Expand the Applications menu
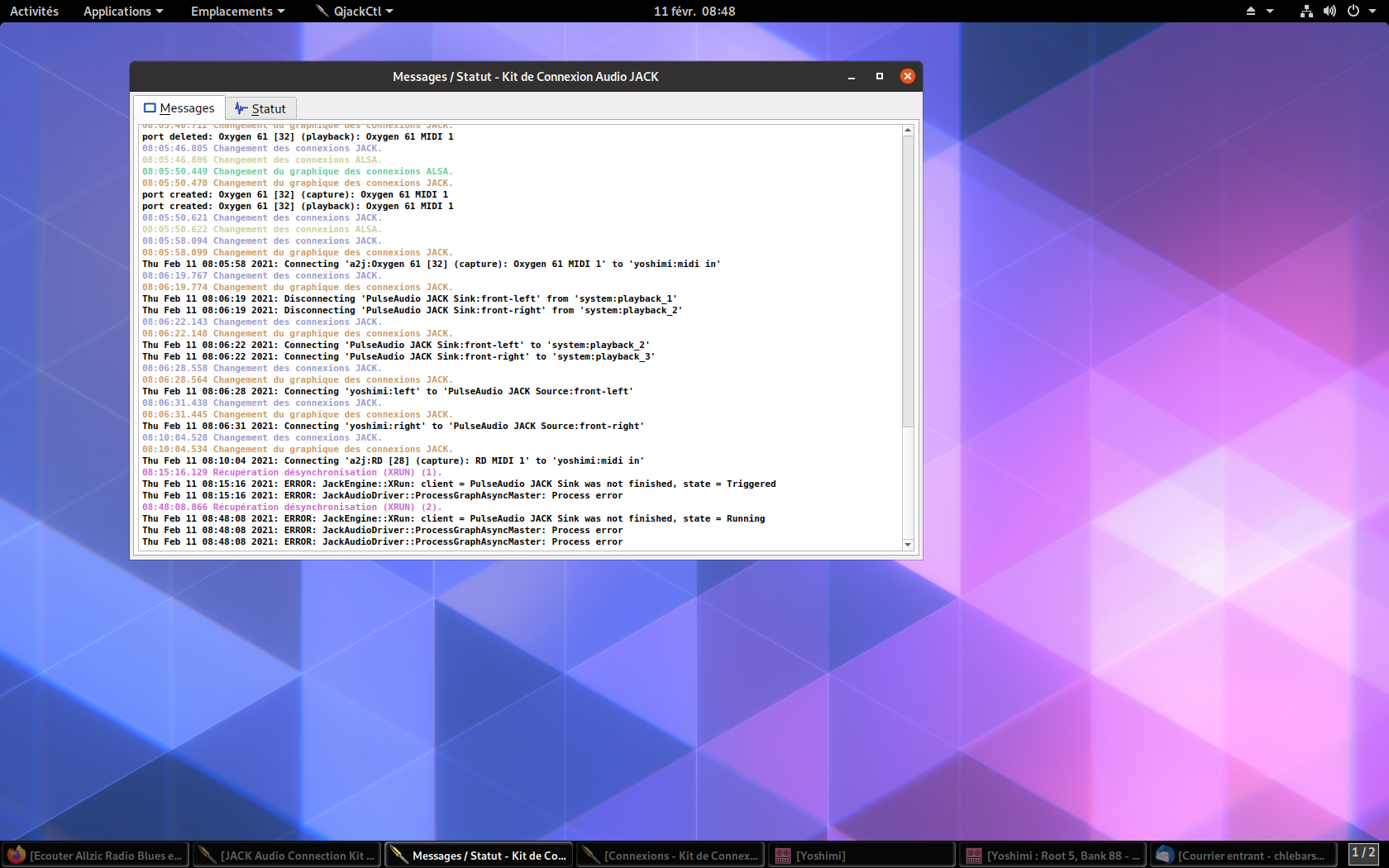 122,11
